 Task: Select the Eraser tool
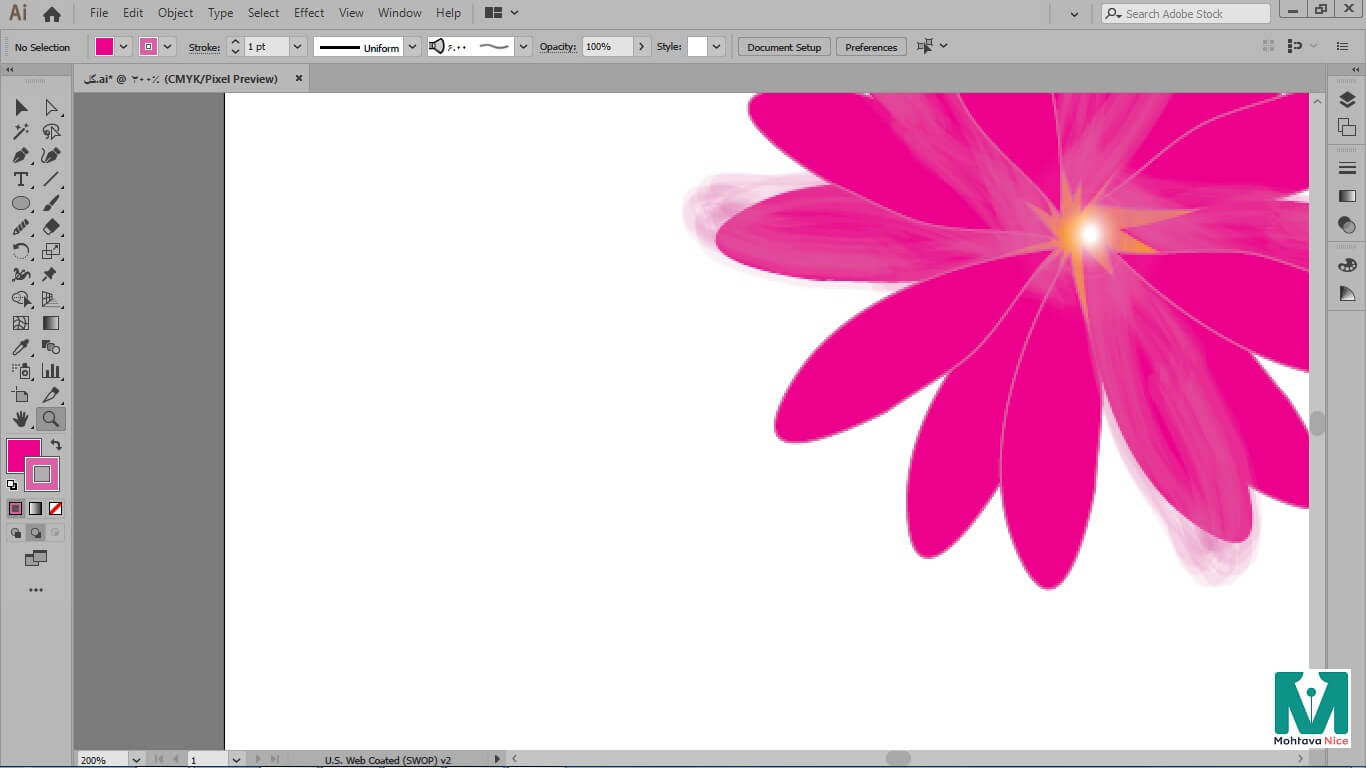[51, 228]
